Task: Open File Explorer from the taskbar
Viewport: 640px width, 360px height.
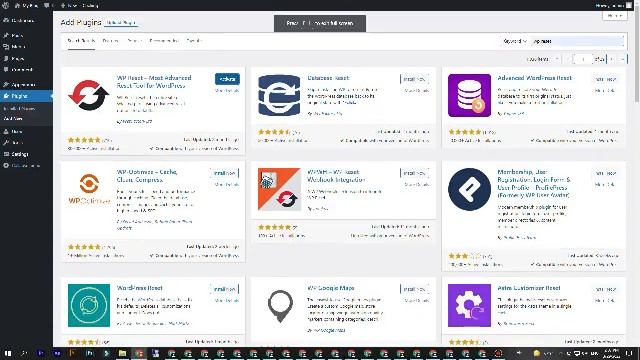Action: 122,353
